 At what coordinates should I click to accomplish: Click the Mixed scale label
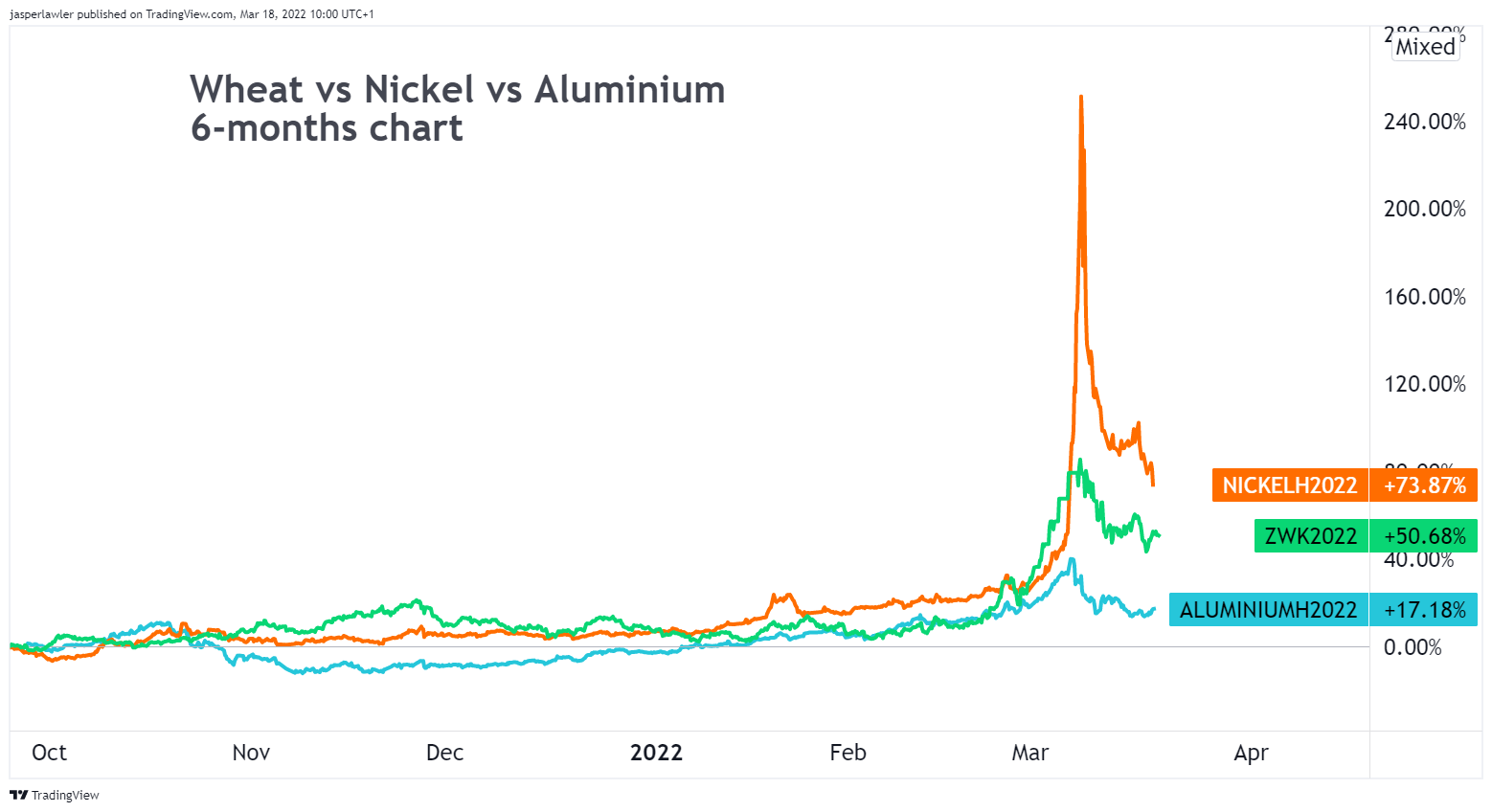coord(1425,47)
